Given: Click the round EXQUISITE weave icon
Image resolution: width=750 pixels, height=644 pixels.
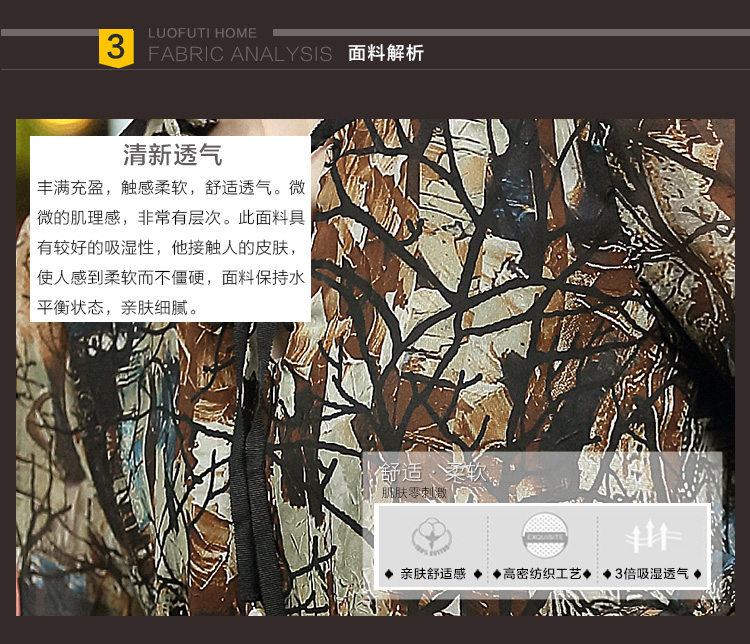Looking at the screenshot, I should (x=544, y=536).
